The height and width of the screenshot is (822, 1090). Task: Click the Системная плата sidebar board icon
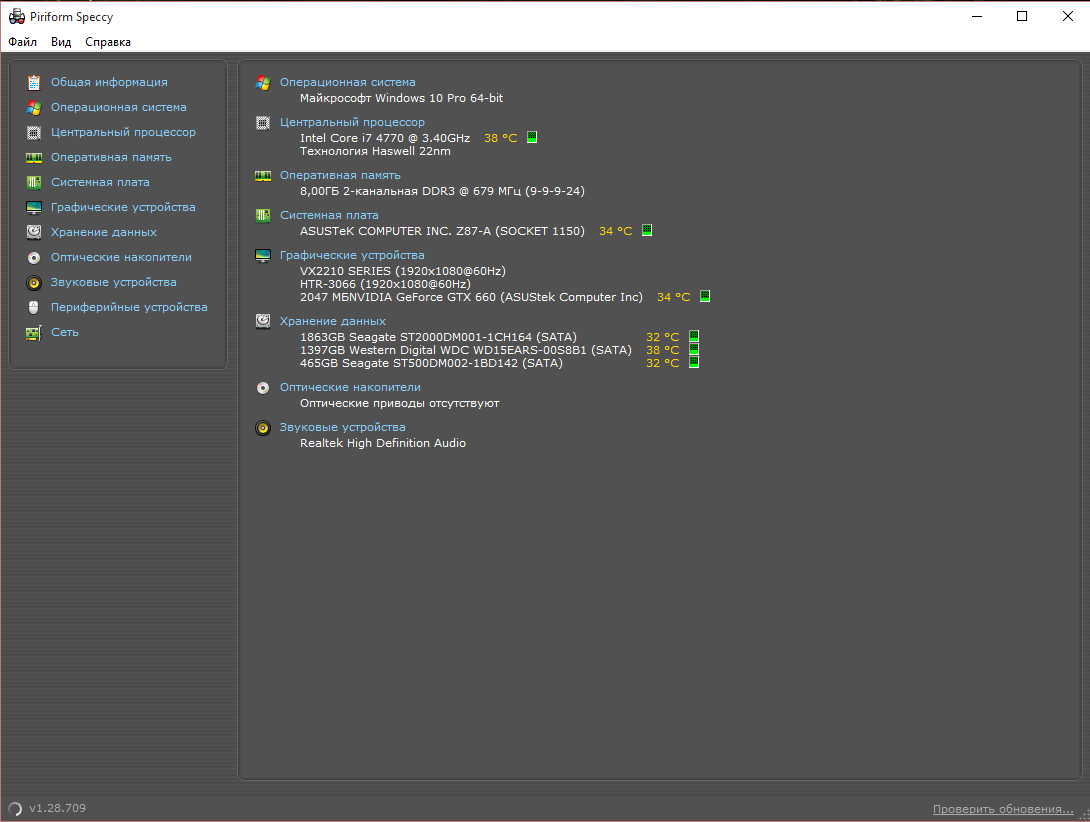33,182
